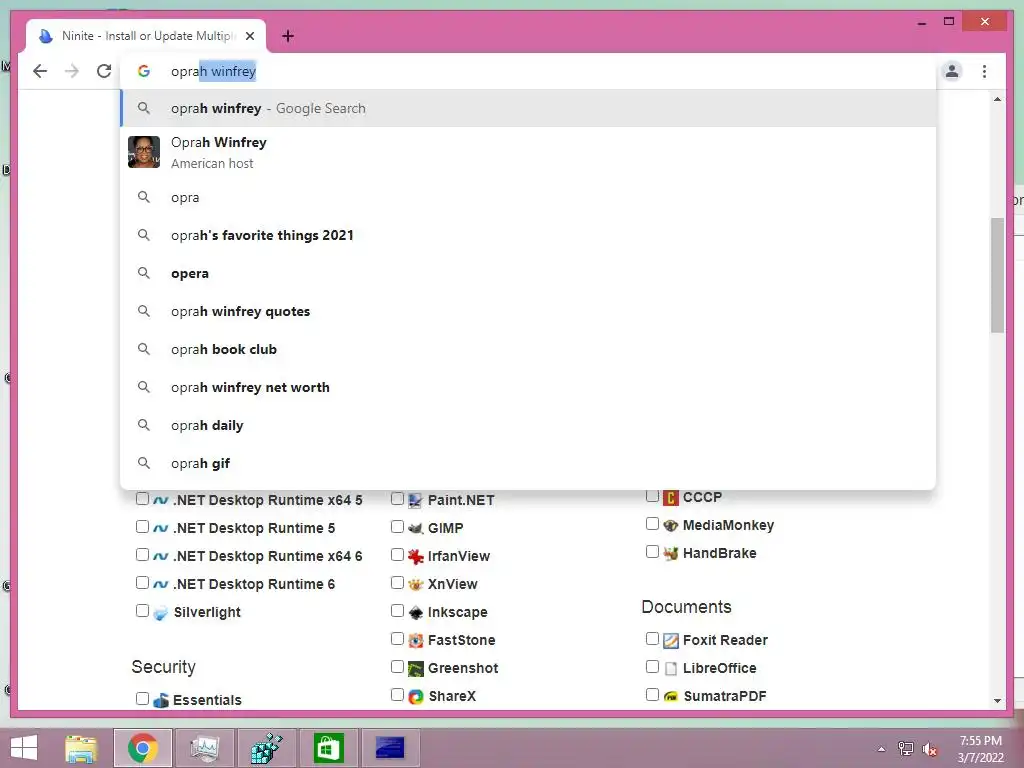Image resolution: width=1024 pixels, height=768 pixels.
Task: Click page scrollbar down arrow
Action: (x=997, y=701)
